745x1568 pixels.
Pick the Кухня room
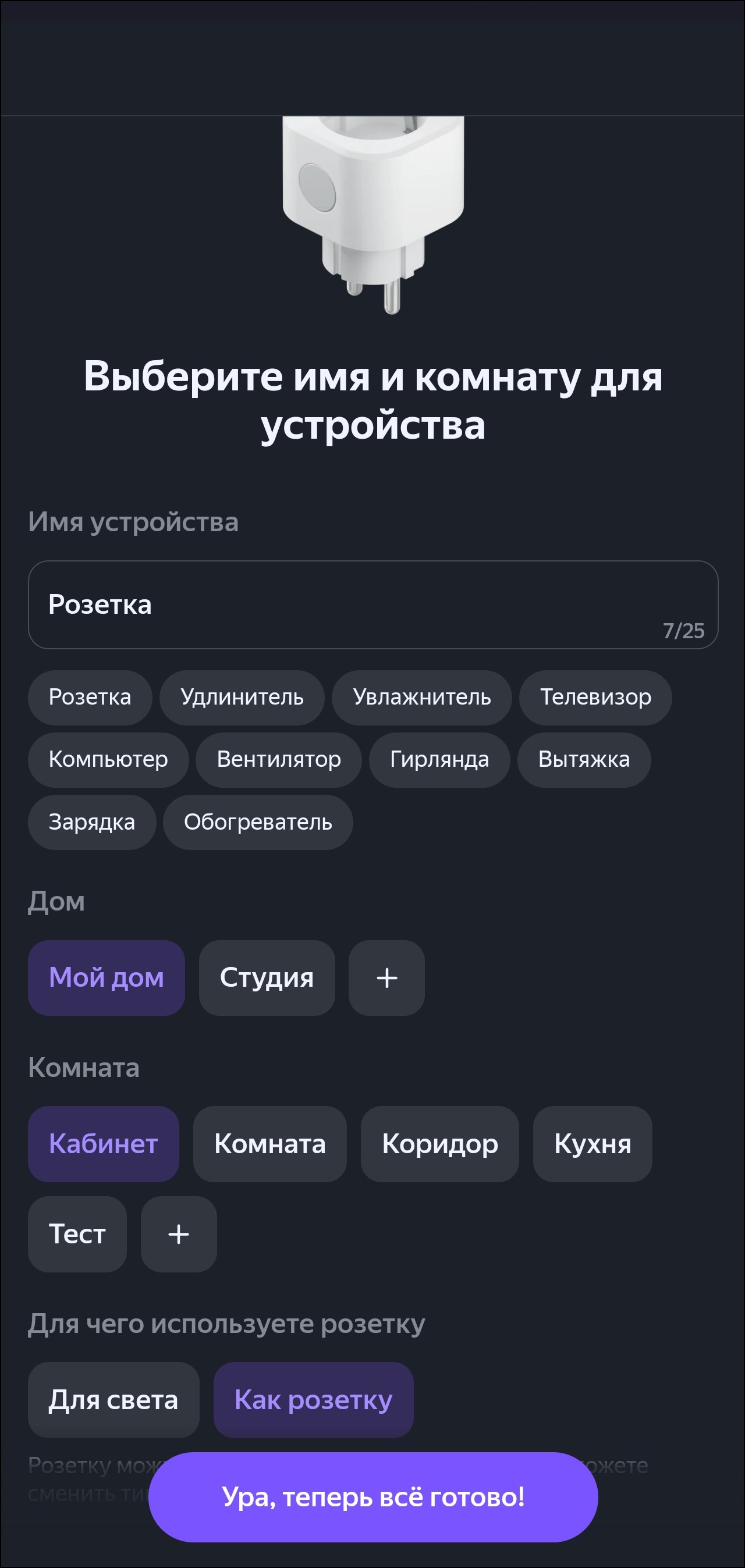592,1144
